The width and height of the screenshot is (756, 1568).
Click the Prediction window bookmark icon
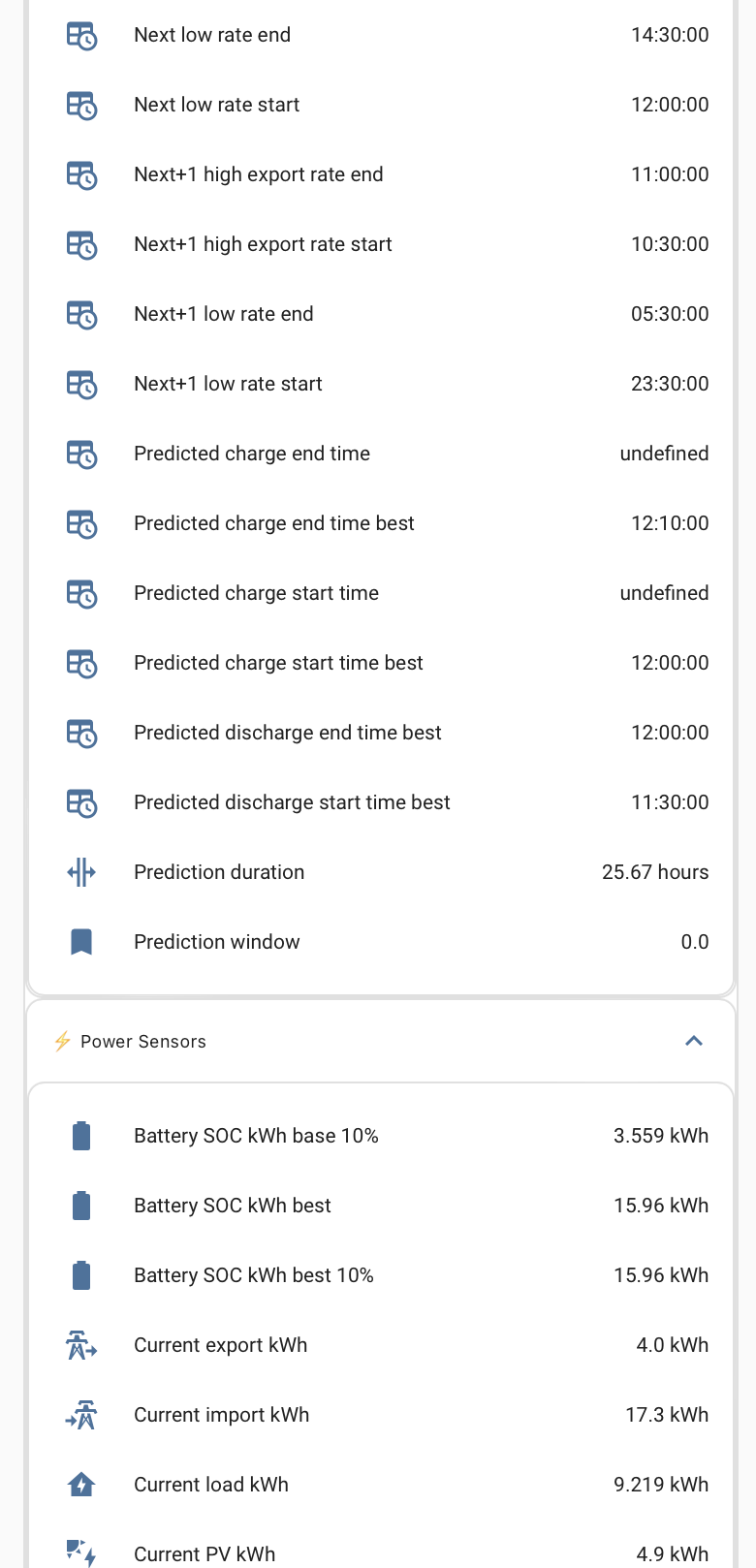tap(81, 942)
